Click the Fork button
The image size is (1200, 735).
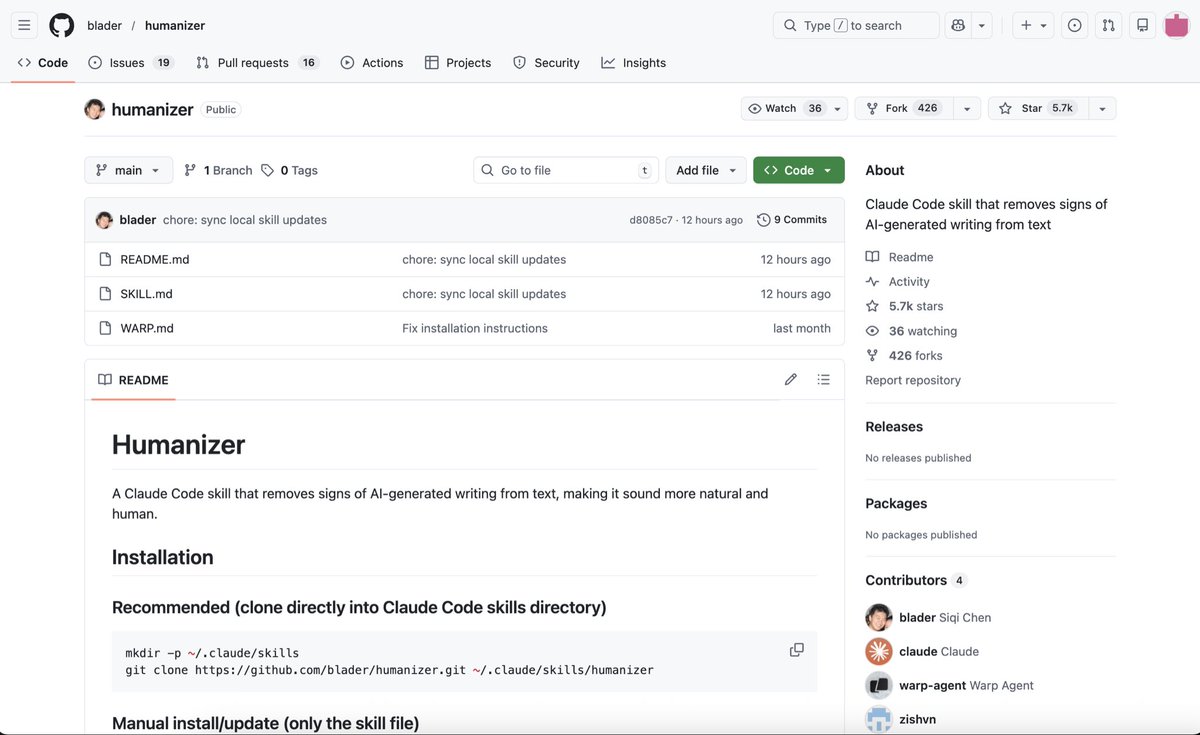point(903,108)
